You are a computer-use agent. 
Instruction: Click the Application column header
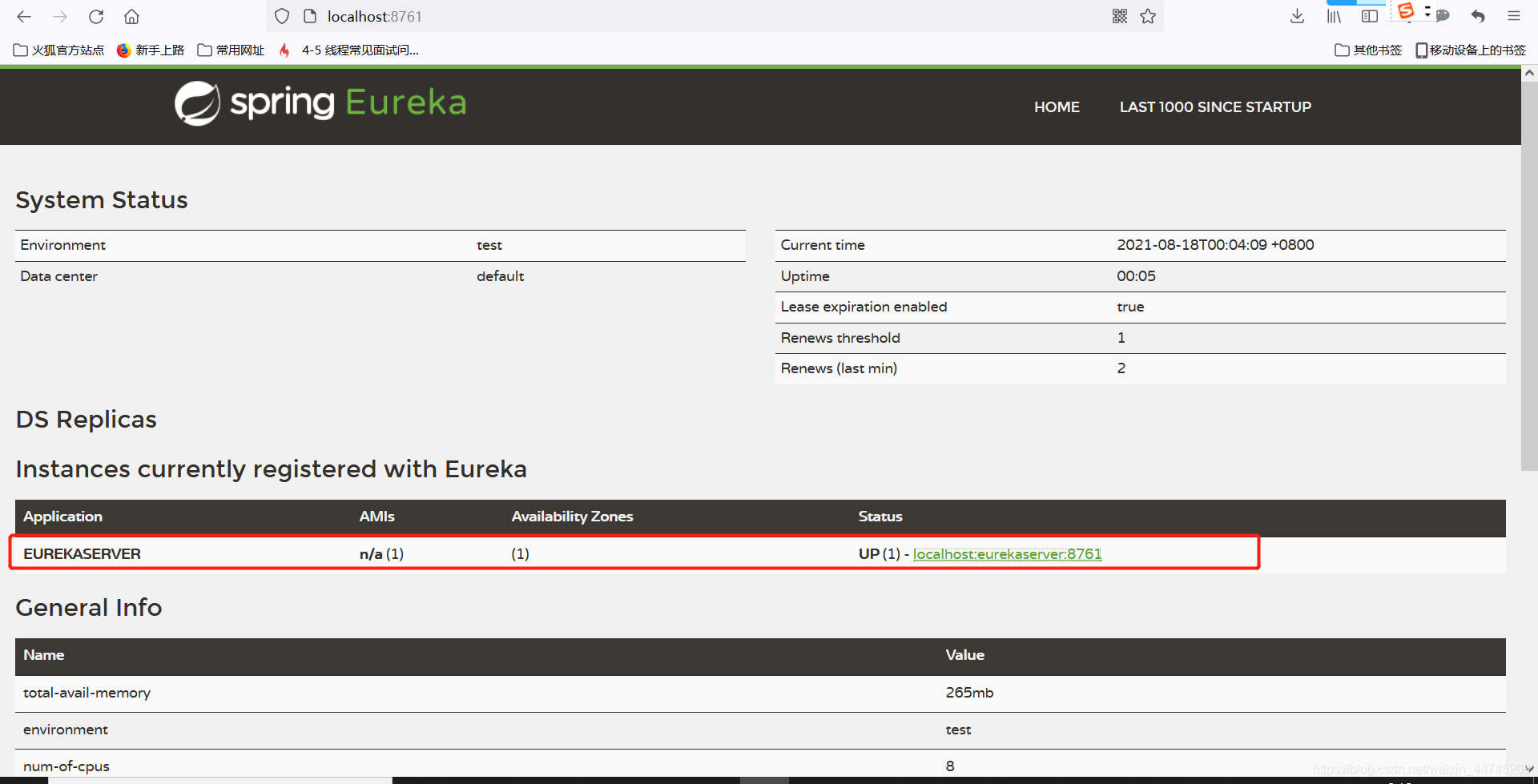(62, 517)
